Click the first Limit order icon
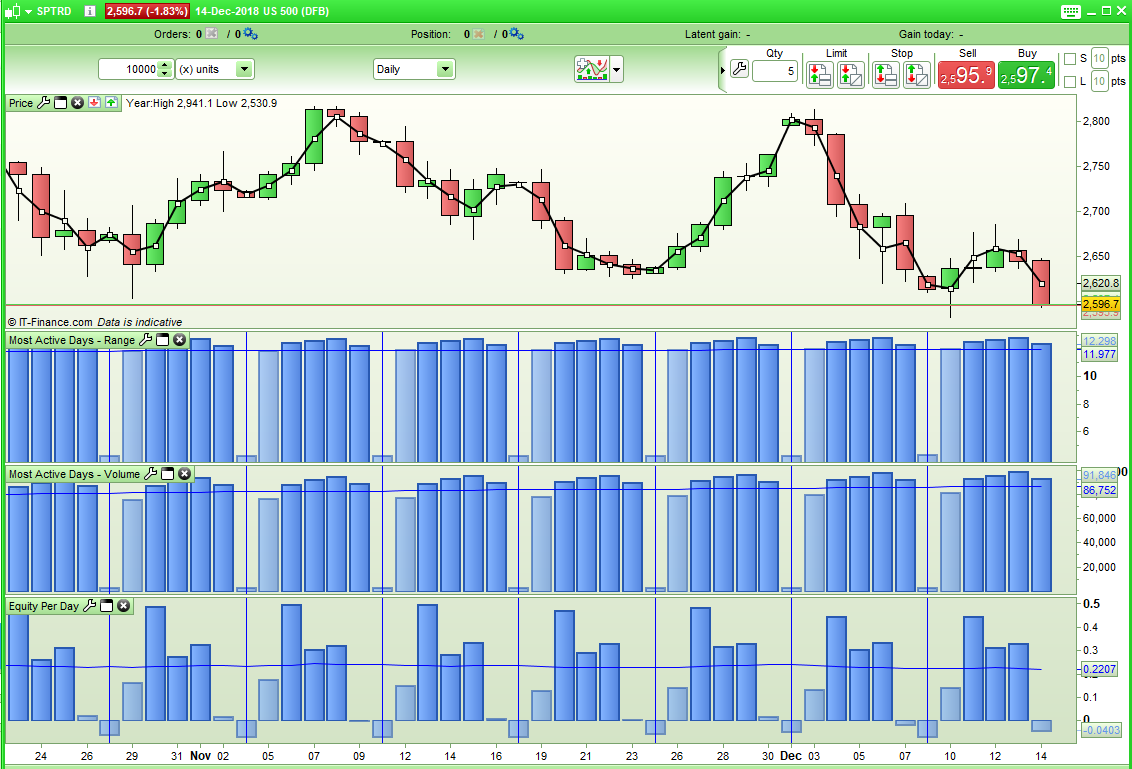The height and width of the screenshot is (769, 1132). point(819,74)
